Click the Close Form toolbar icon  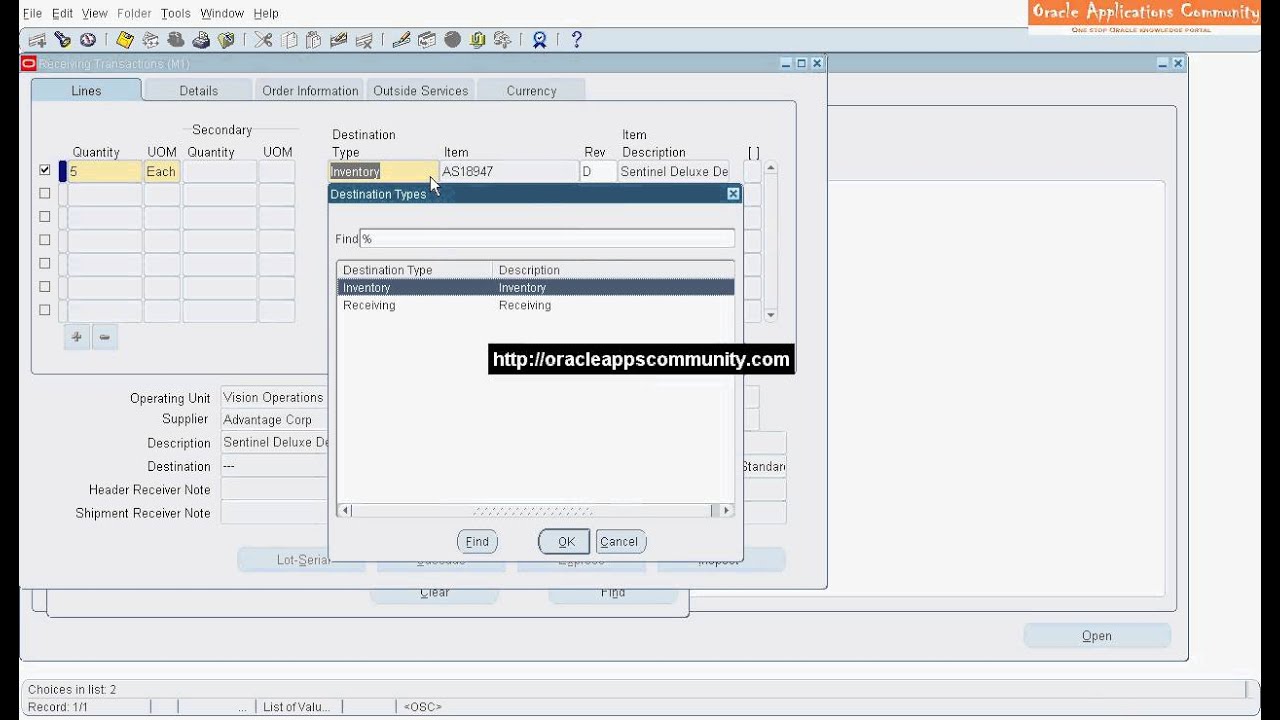click(226, 40)
